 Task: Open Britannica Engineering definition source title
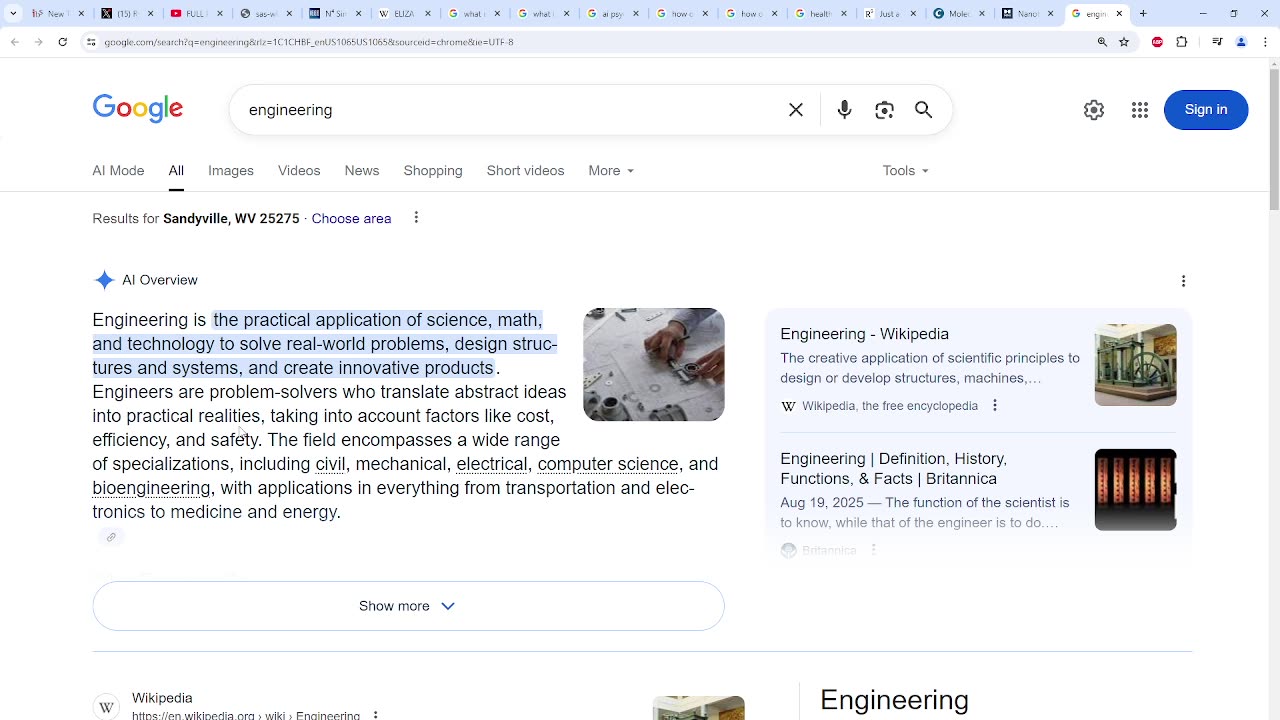pyautogui.click(x=893, y=468)
